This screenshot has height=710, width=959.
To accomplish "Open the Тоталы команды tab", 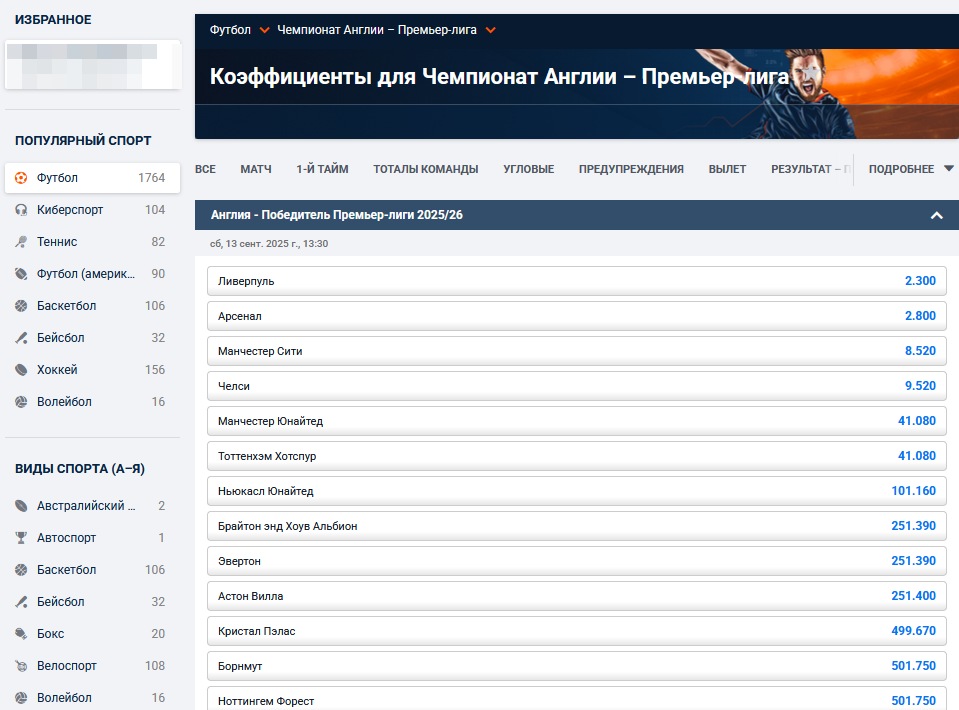I will 425,169.
